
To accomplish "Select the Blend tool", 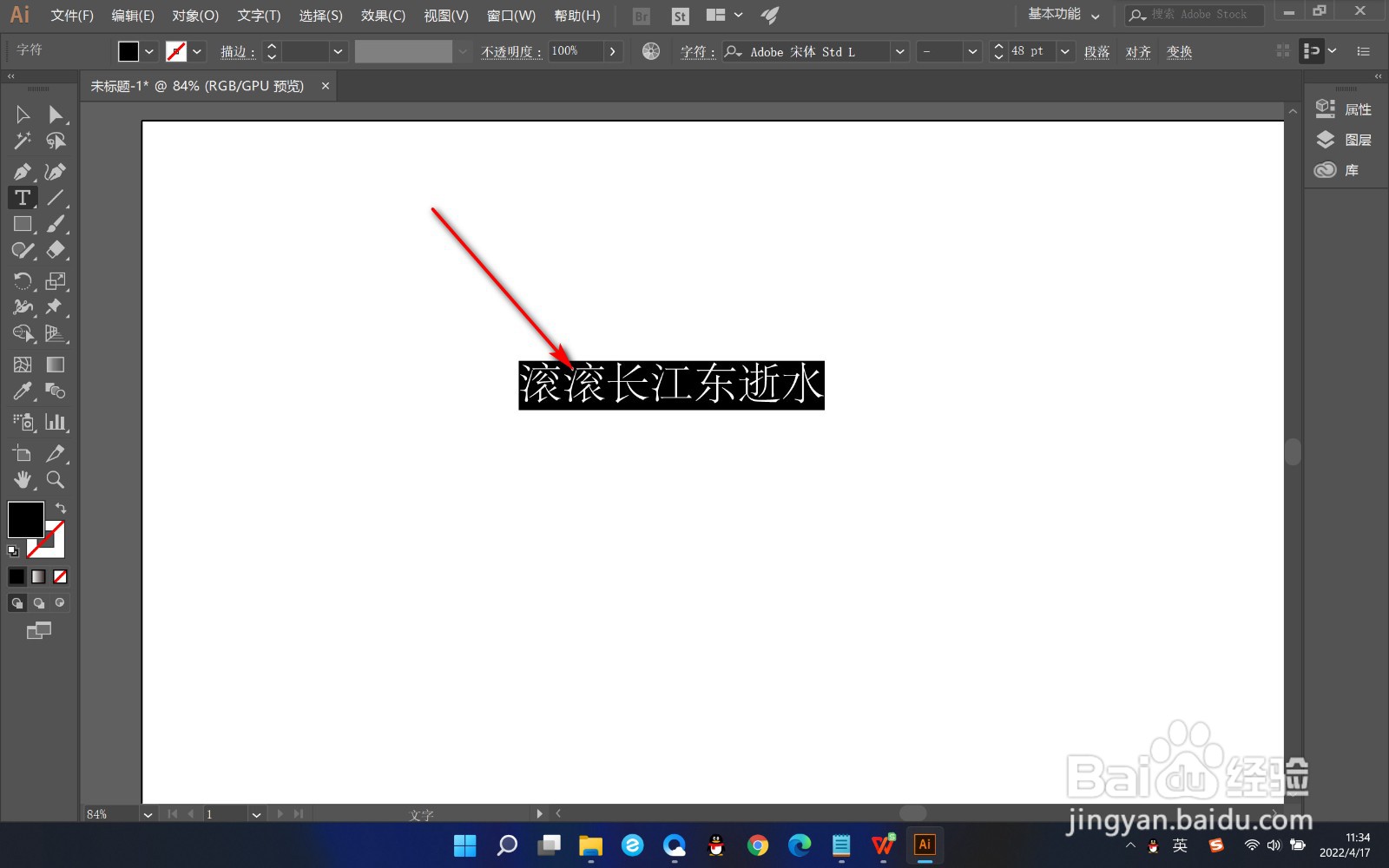I will point(56,391).
